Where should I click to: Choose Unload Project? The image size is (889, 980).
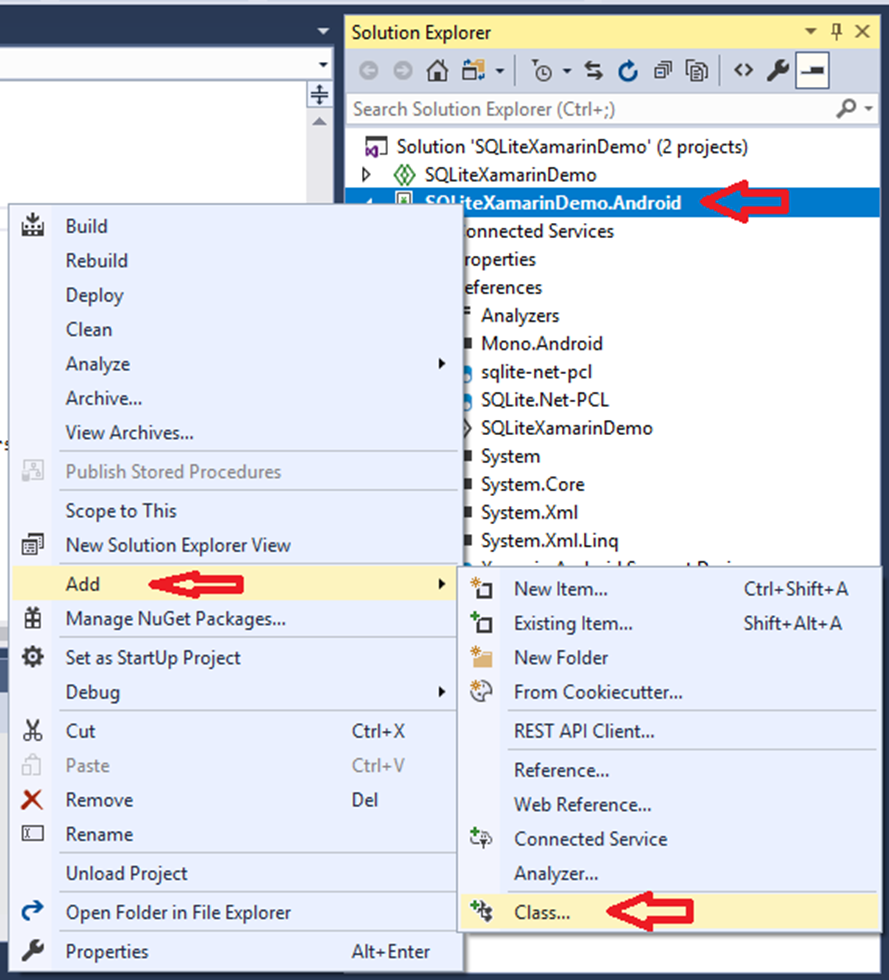click(234, 873)
